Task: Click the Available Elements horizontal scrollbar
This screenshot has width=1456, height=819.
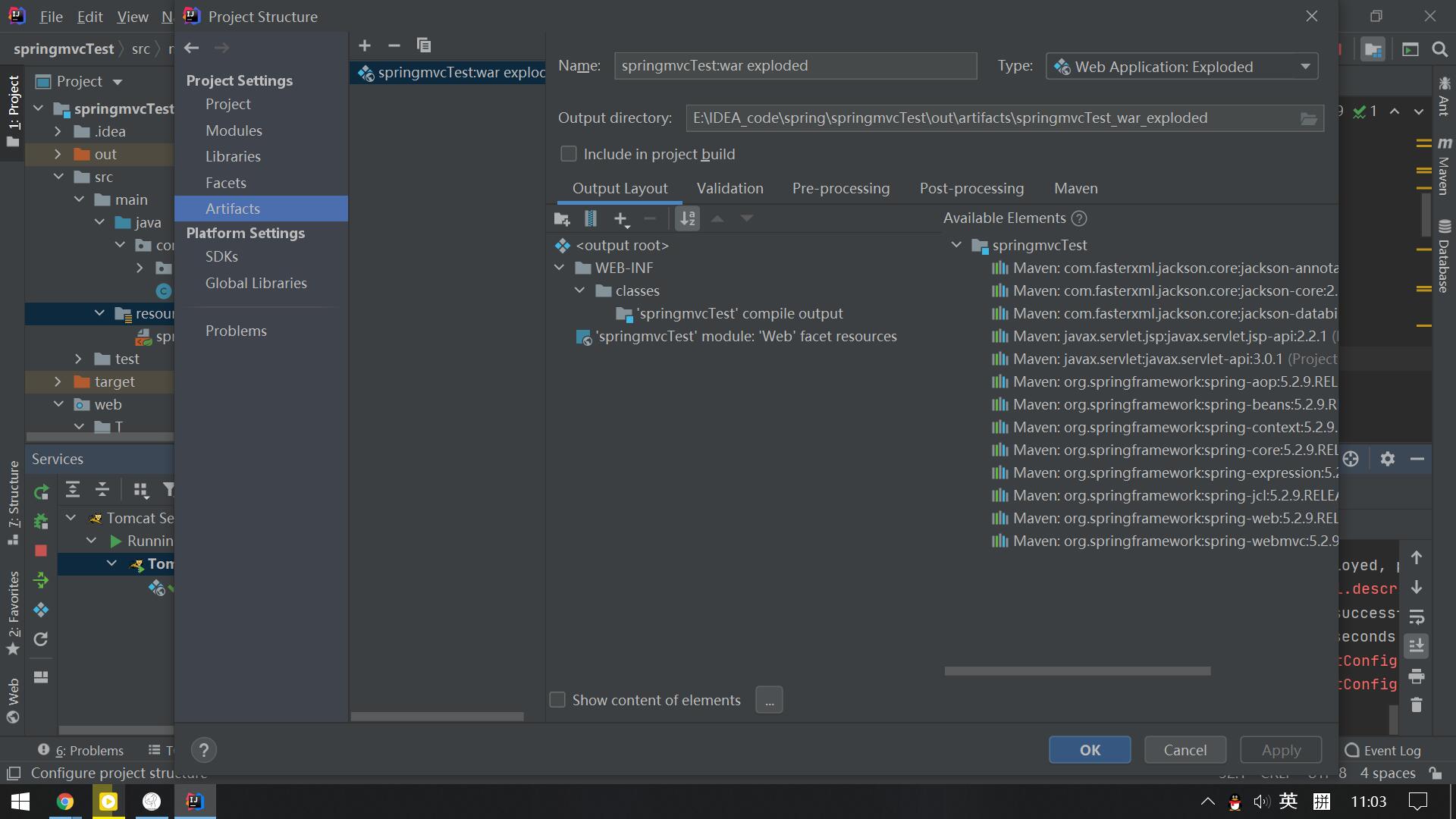Action: 1077,671
